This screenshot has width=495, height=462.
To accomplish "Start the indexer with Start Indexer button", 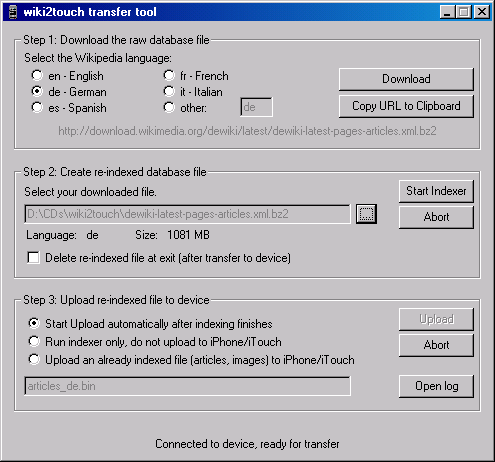I will coord(436,191).
